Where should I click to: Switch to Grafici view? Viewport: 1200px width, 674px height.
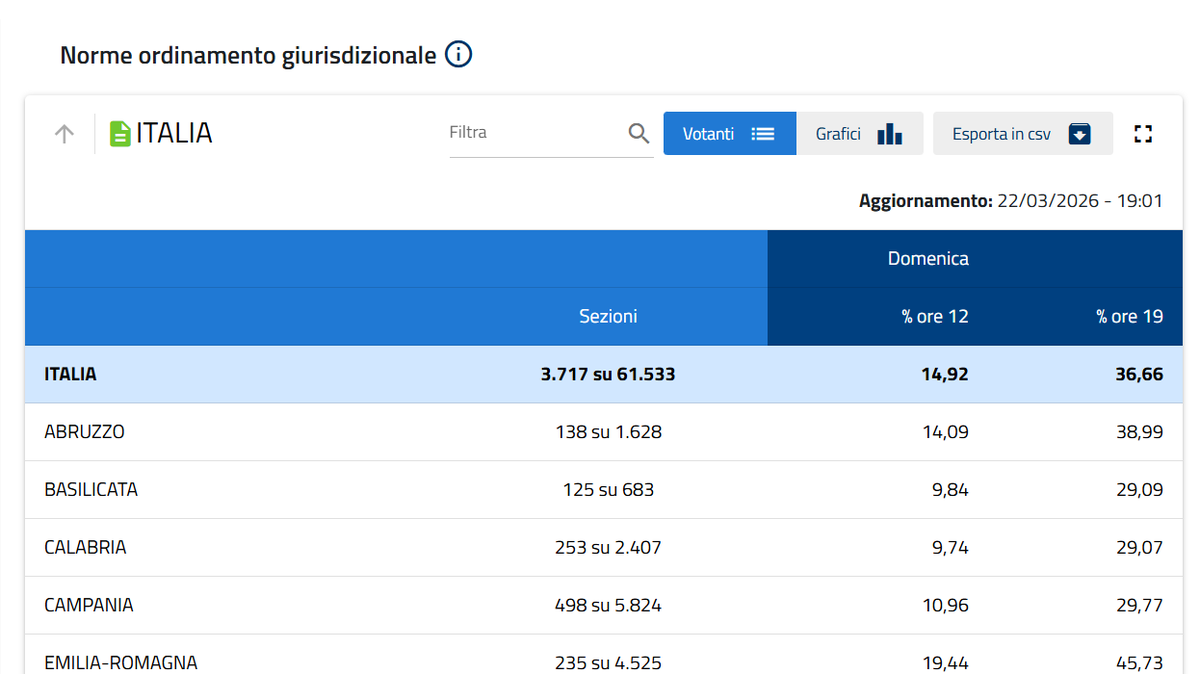(x=859, y=133)
